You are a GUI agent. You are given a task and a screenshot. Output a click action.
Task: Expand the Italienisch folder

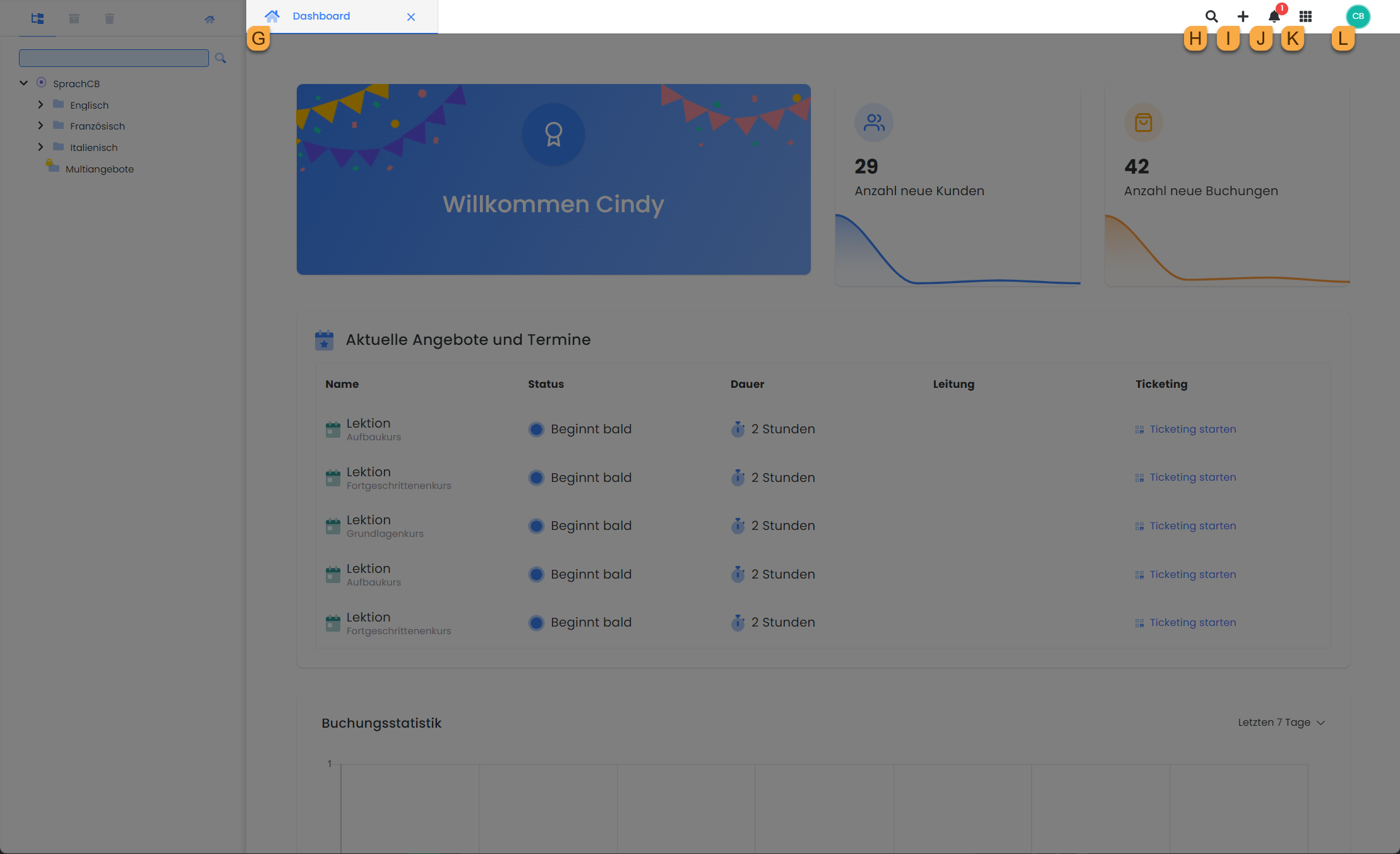40,147
